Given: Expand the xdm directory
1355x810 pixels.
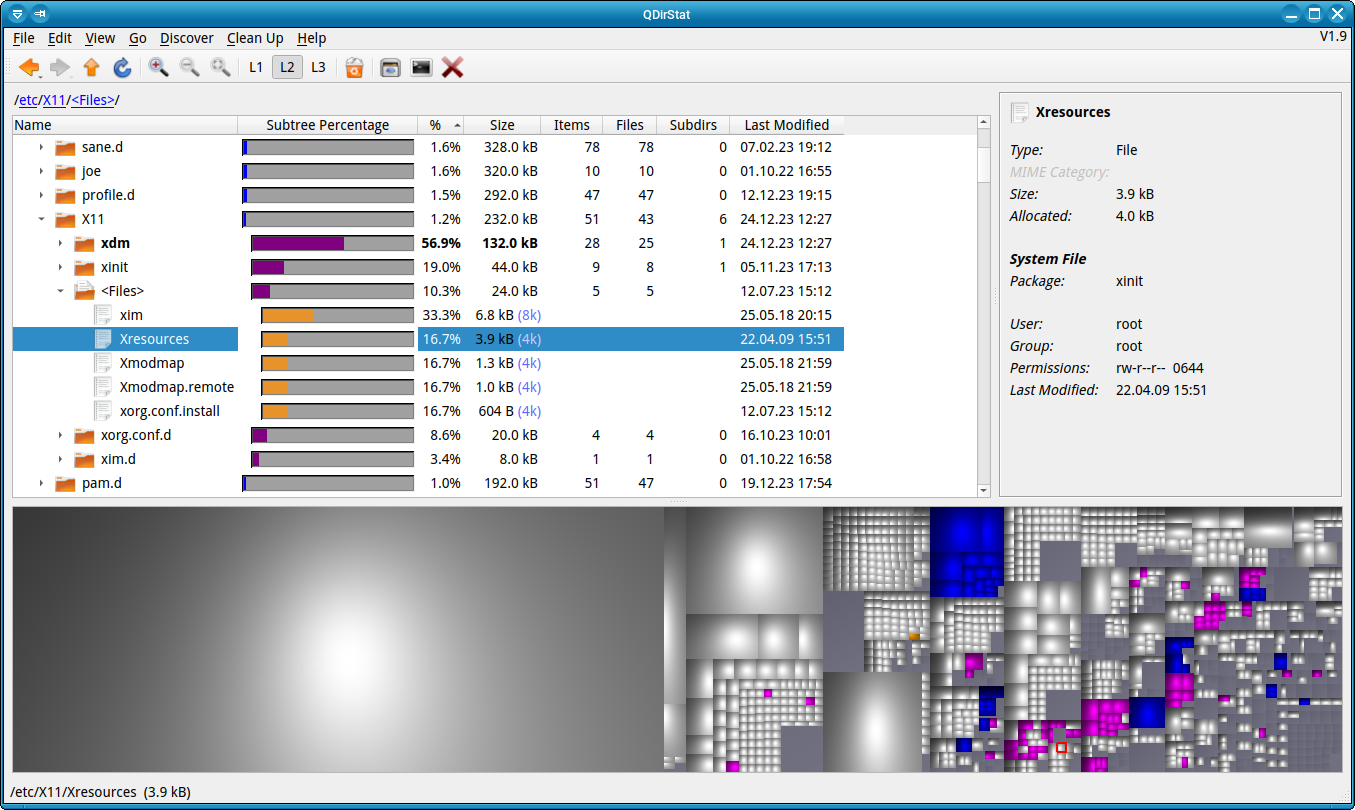Looking at the screenshot, I should (60, 243).
